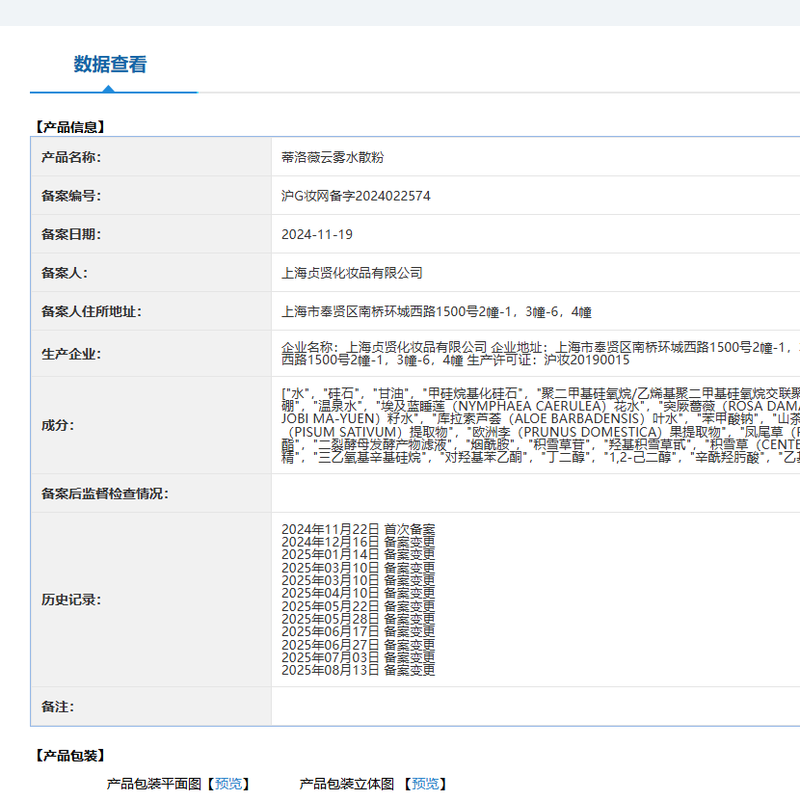The height and width of the screenshot is (800, 800).
Task: Click 预览 link for 产品包装平面图
Action: click(228, 784)
